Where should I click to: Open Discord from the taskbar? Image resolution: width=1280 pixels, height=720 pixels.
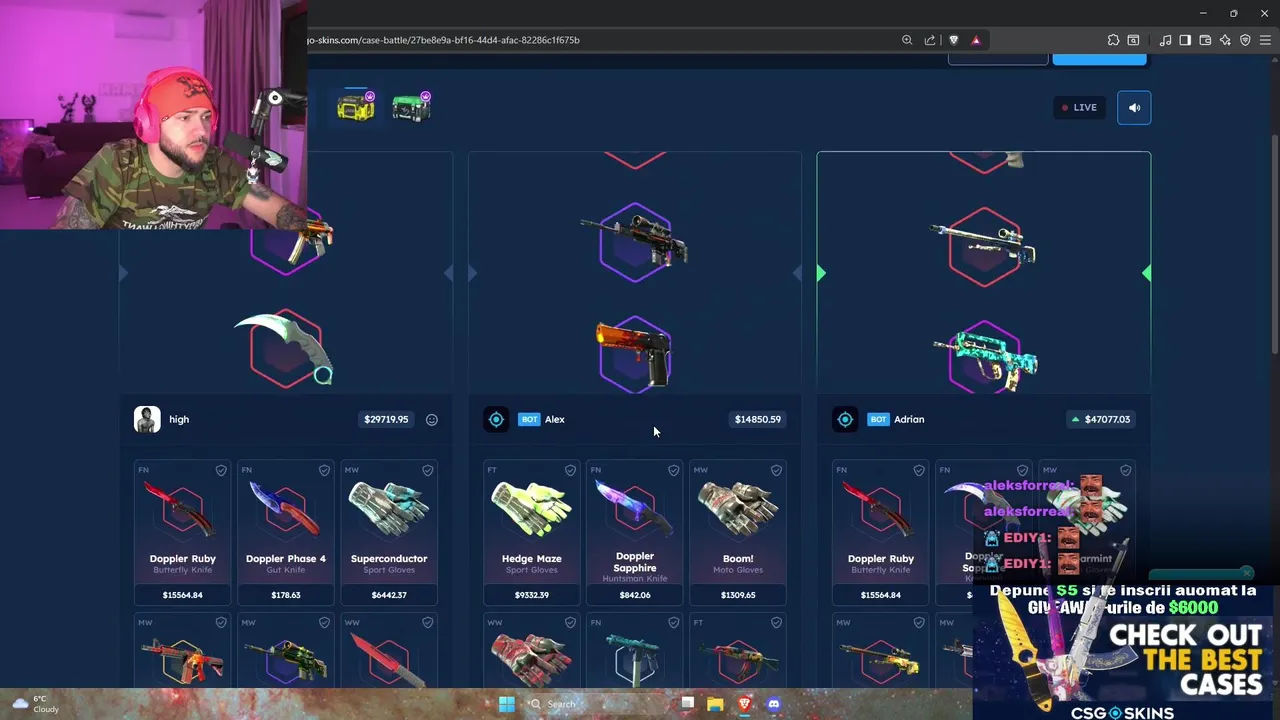(x=773, y=704)
